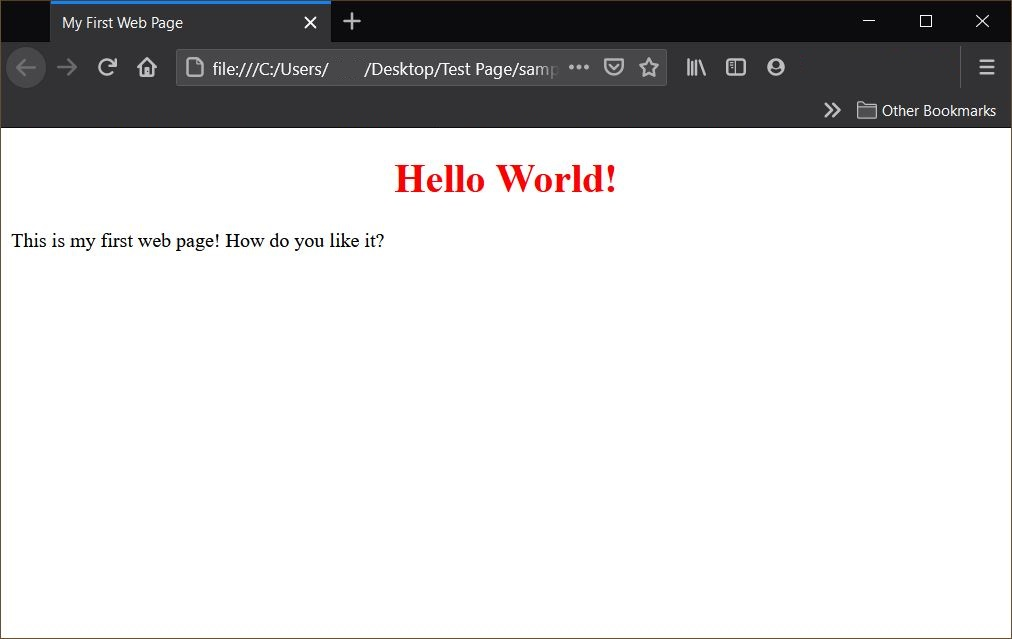The width and height of the screenshot is (1012, 639).
Task: Reload the current page
Action: 107,68
